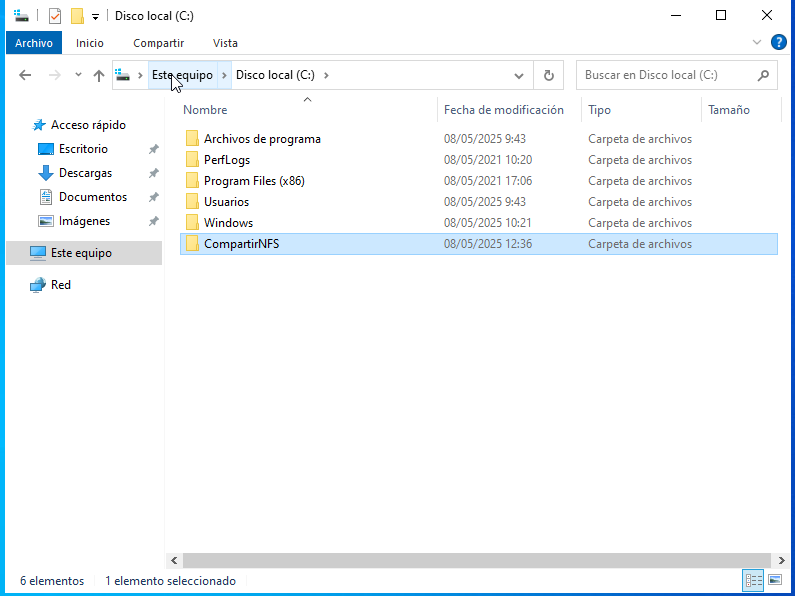Sort by Fecha de modificación column
This screenshot has width=795, height=596.
pos(504,110)
